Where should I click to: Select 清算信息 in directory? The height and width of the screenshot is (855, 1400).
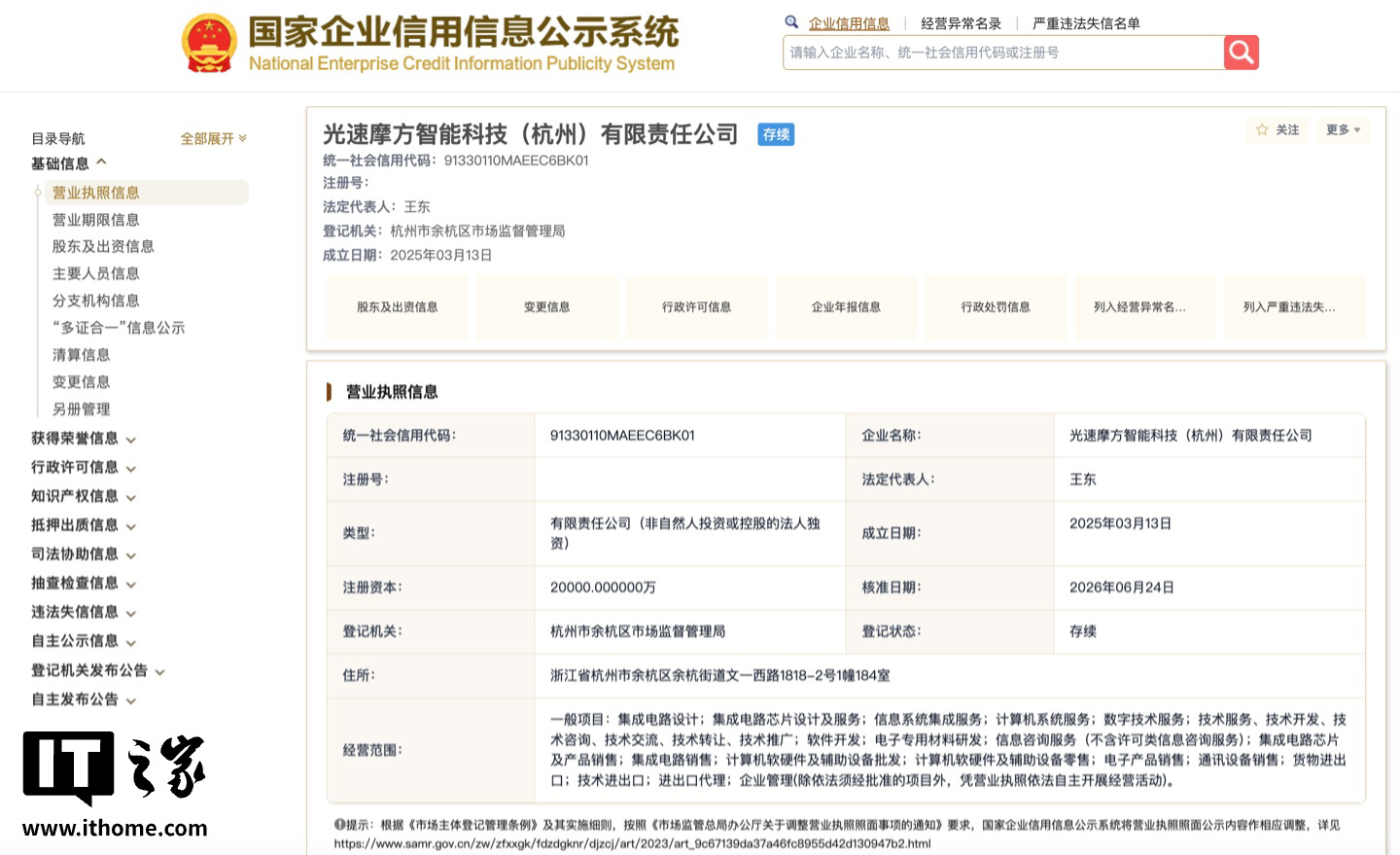click(x=81, y=355)
